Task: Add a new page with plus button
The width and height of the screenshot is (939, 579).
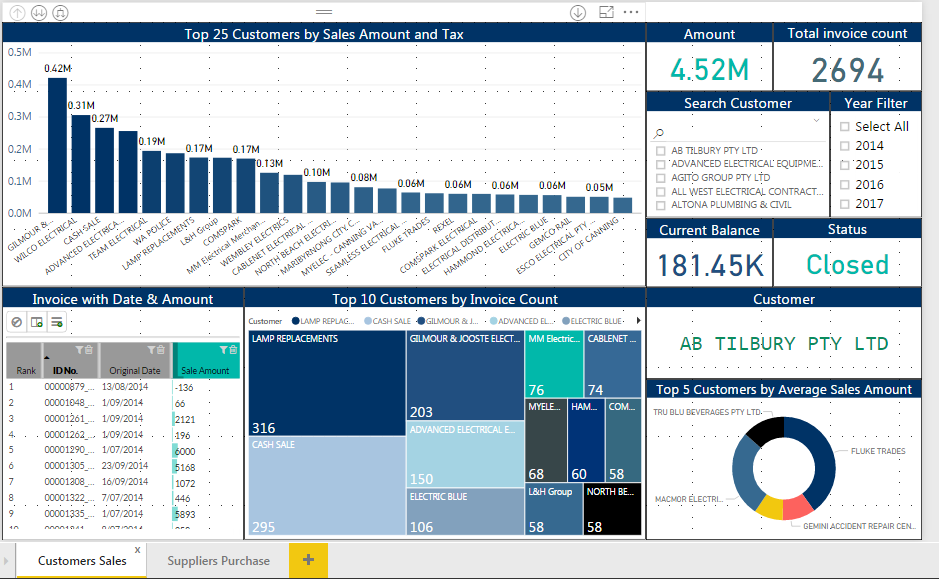Action: [308, 560]
